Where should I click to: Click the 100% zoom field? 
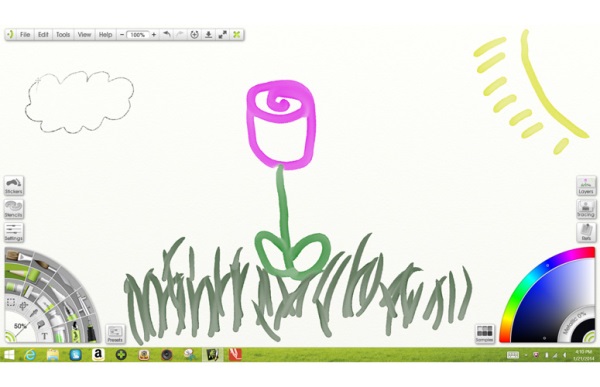coord(137,34)
